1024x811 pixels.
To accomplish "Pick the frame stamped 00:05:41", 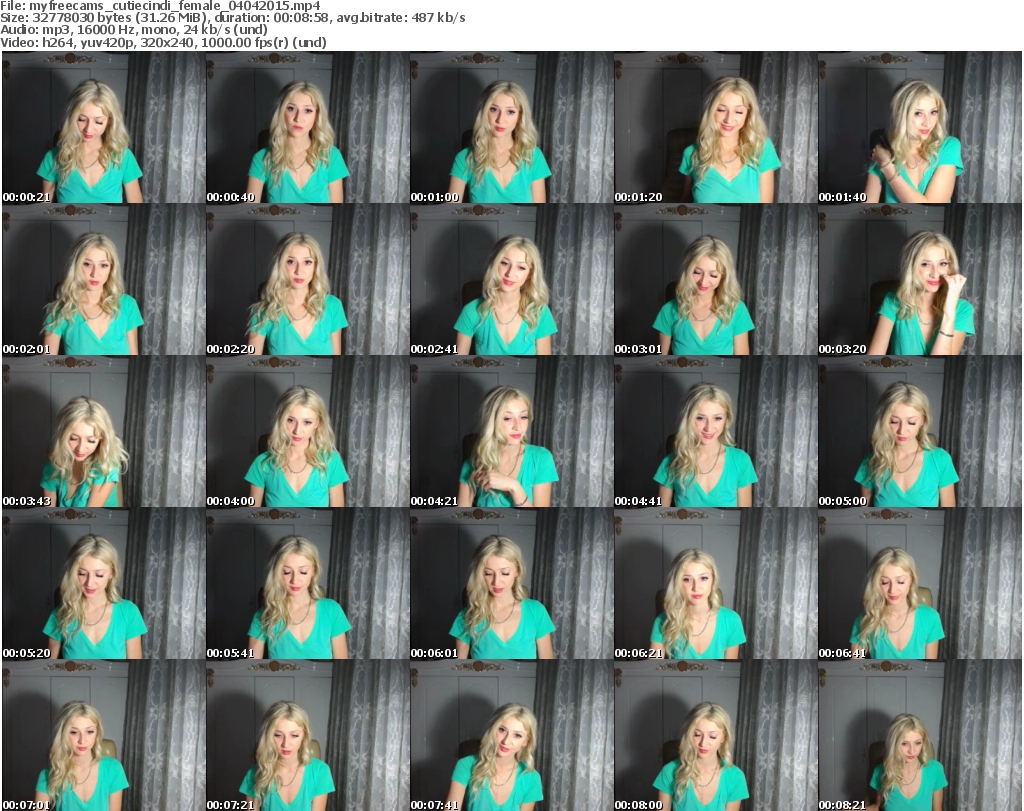I will [x=308, y=584].
